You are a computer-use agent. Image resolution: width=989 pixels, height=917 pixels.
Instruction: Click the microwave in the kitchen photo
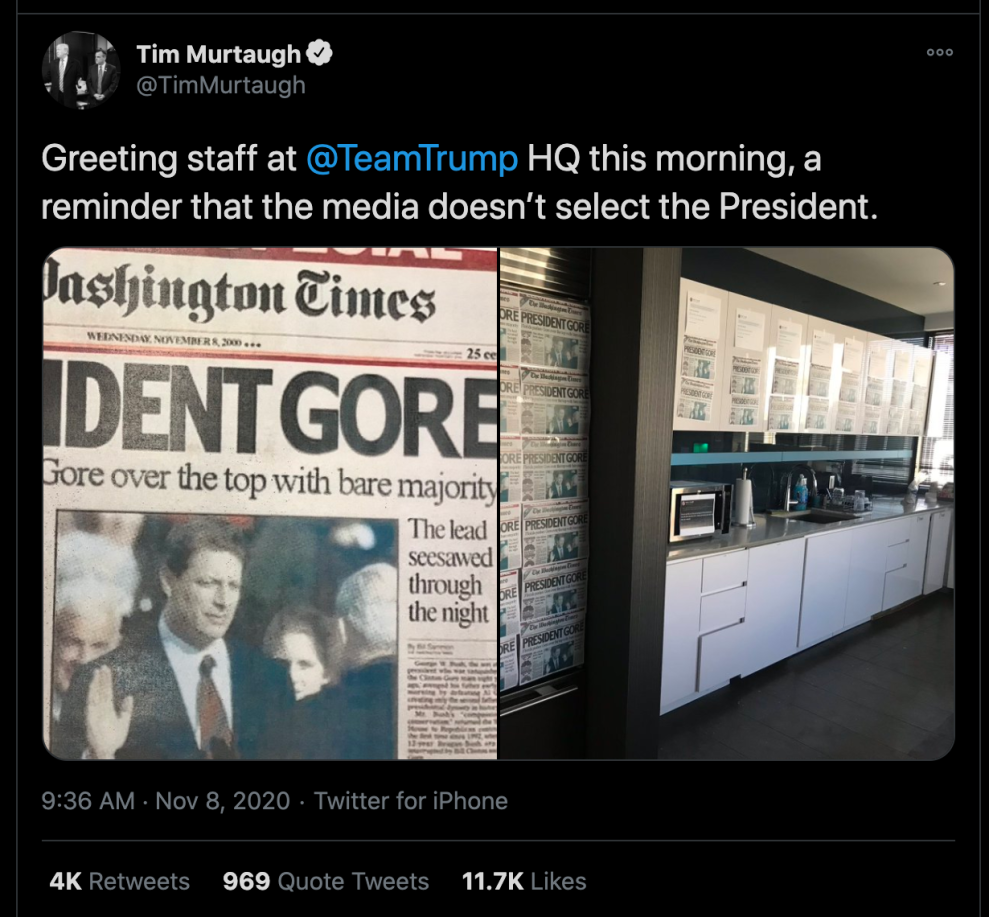click(x=698, y=509)
